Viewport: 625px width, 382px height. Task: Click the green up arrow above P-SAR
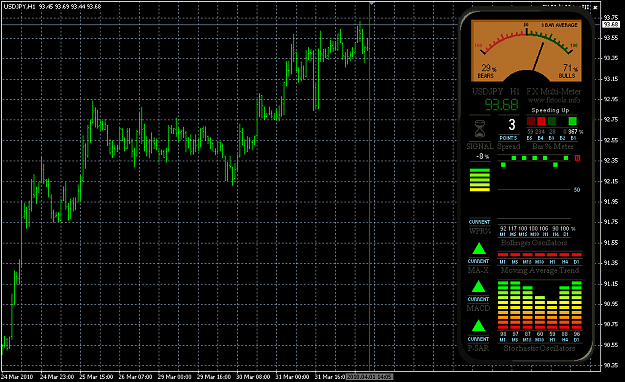pos(478,326)
